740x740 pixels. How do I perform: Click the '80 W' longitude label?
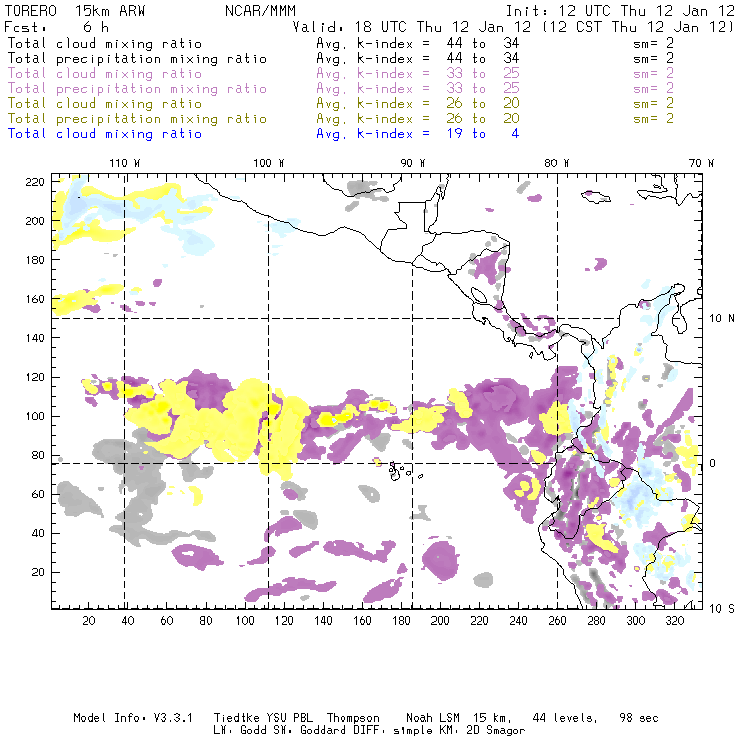pos(556,163)
